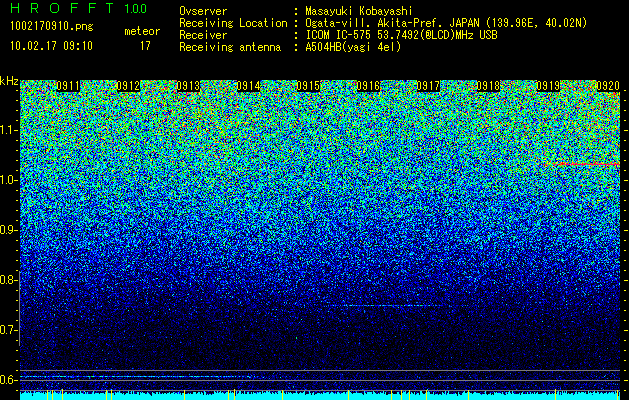
Task: Click the HROFFT 1.0.0 title text
Action: tap(79, 8)
